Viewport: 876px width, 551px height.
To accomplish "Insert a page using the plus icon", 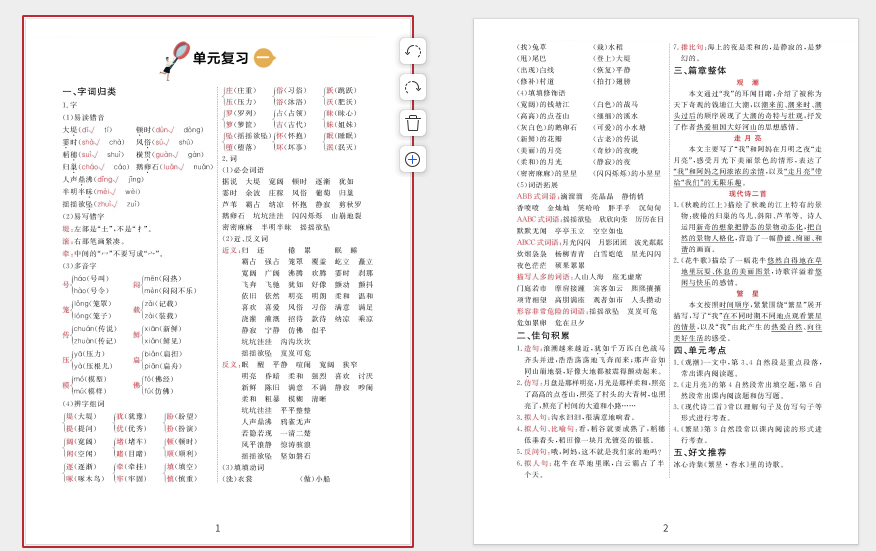I will point(412,159).
